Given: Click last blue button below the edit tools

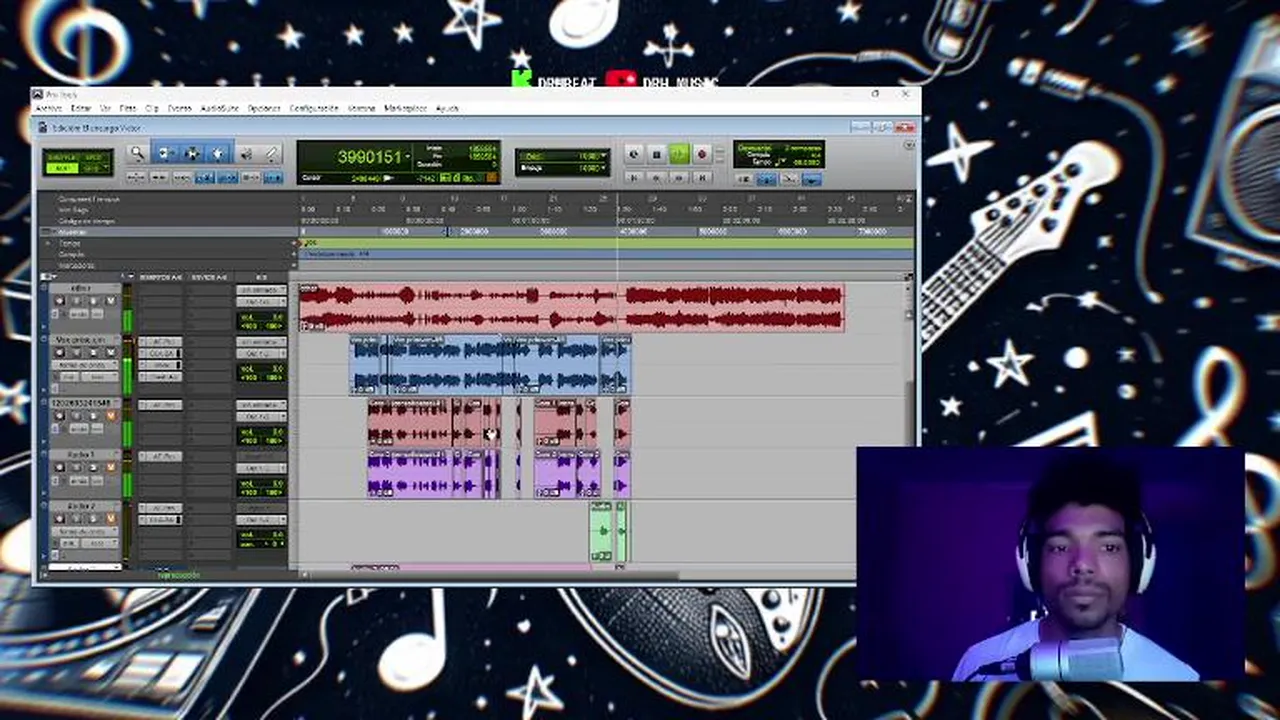Looking at the screenshot, I should (x=273, y=177).
